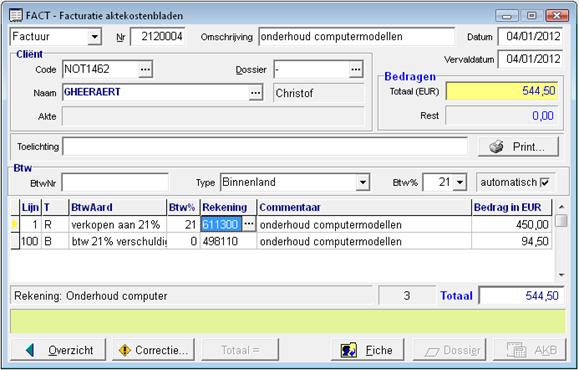
Task: Click the Commentaar cell on line 100
Action: point(364,241)
